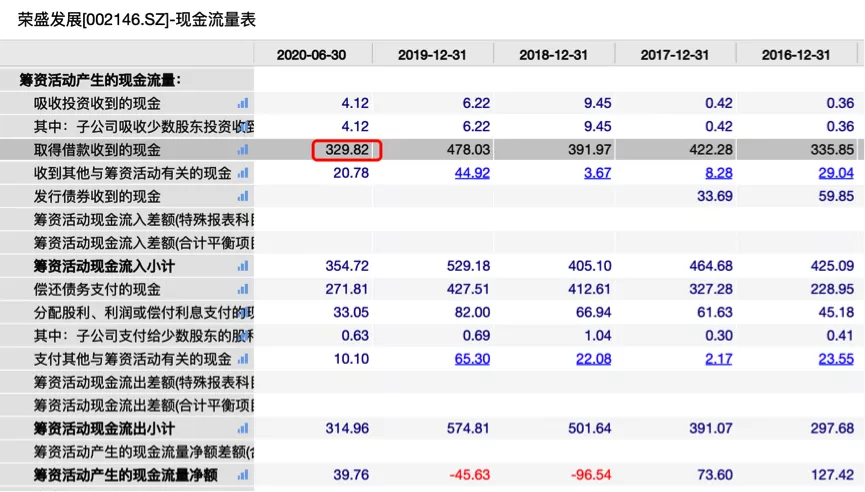Click the 127.42 net cash flow value
Image resolution: width=865 pixels, height=492 pixels.
point(832,474)
